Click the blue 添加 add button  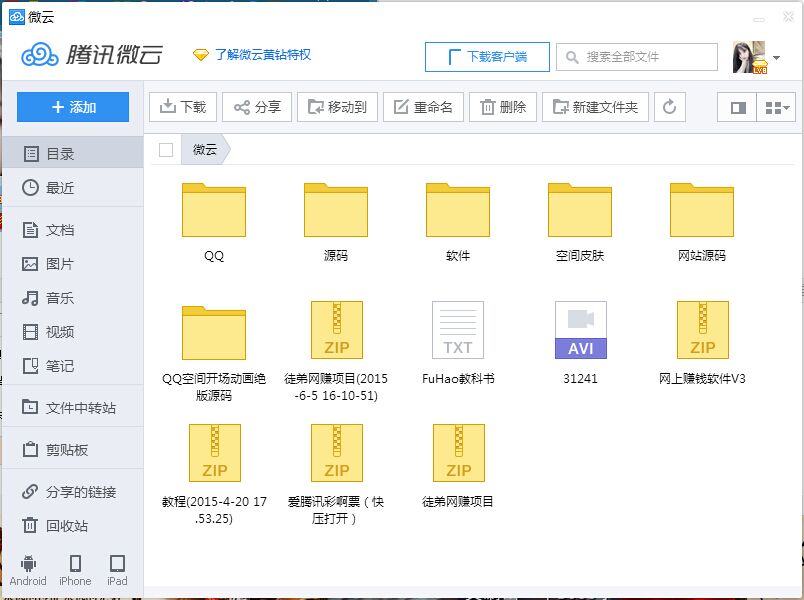pos(73,107)
